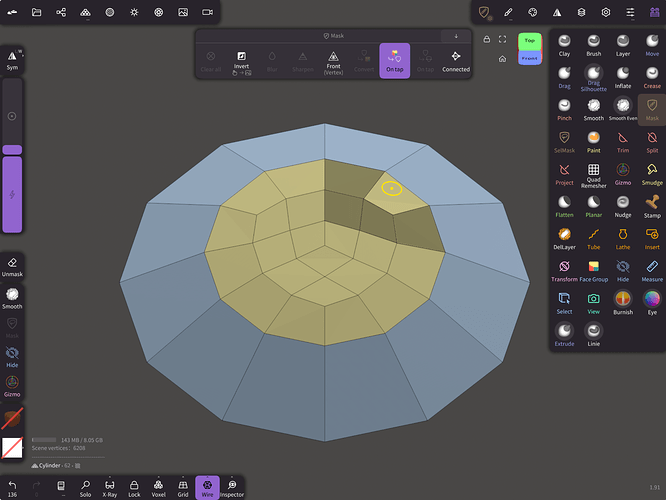Click the radius slider with circle icon

12,116
